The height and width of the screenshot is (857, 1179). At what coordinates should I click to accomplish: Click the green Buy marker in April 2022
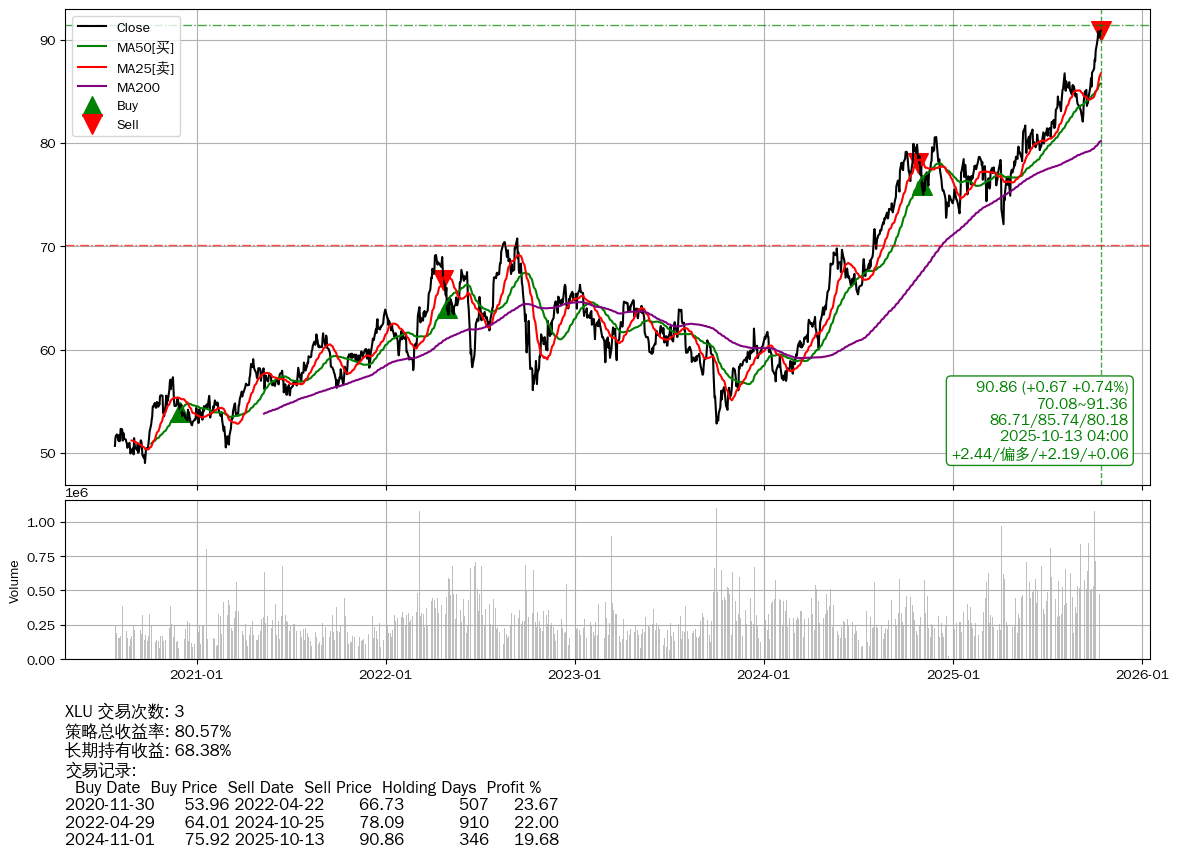tap(447, 308)
